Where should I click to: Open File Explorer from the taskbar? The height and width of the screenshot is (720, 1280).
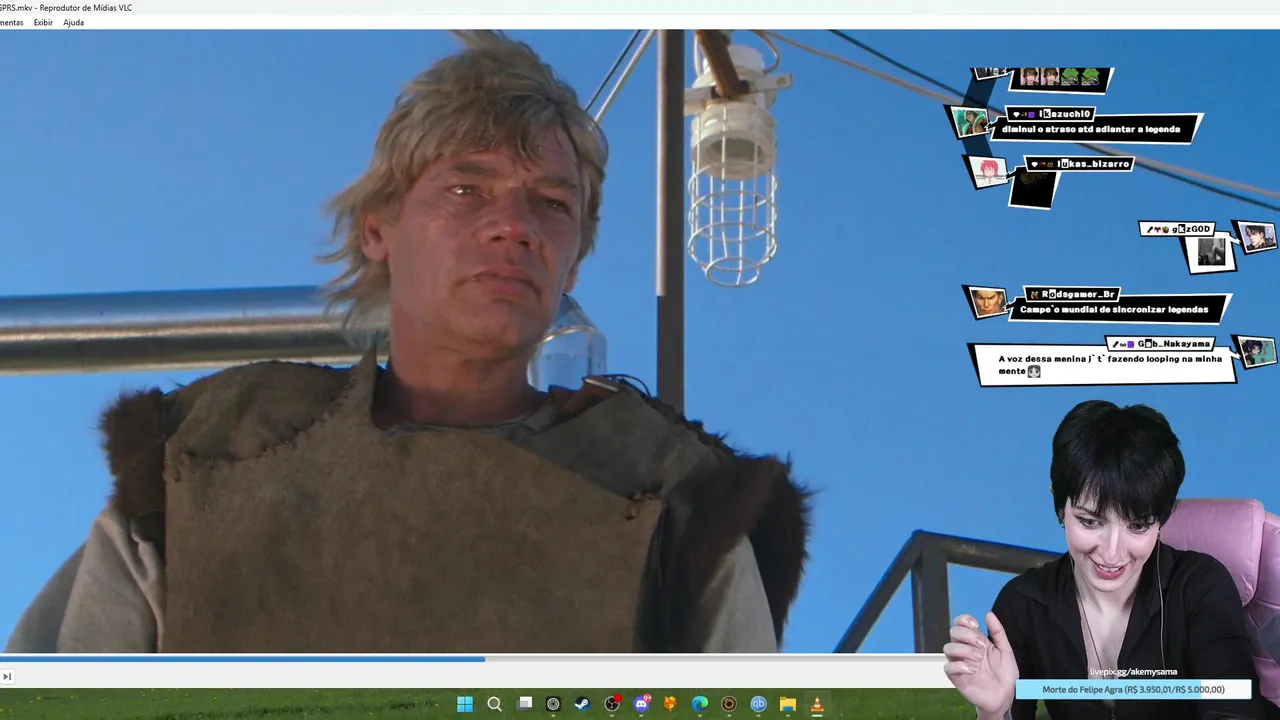pyautogui.click(x=788, y=704)
